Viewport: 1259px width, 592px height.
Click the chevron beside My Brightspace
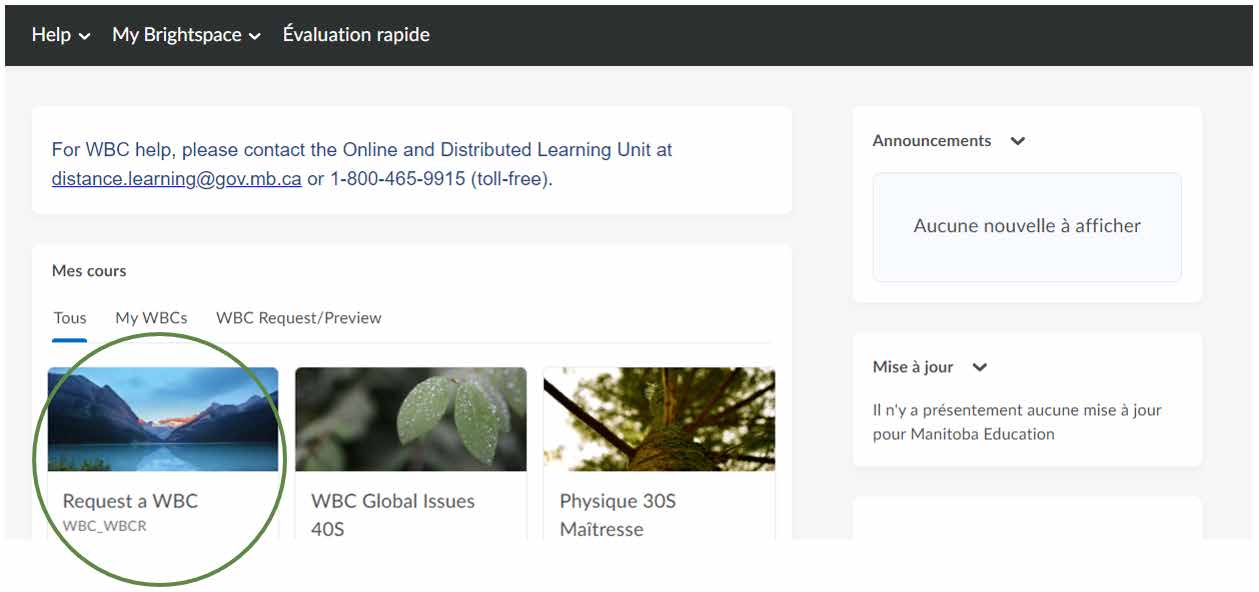(255, 36)
